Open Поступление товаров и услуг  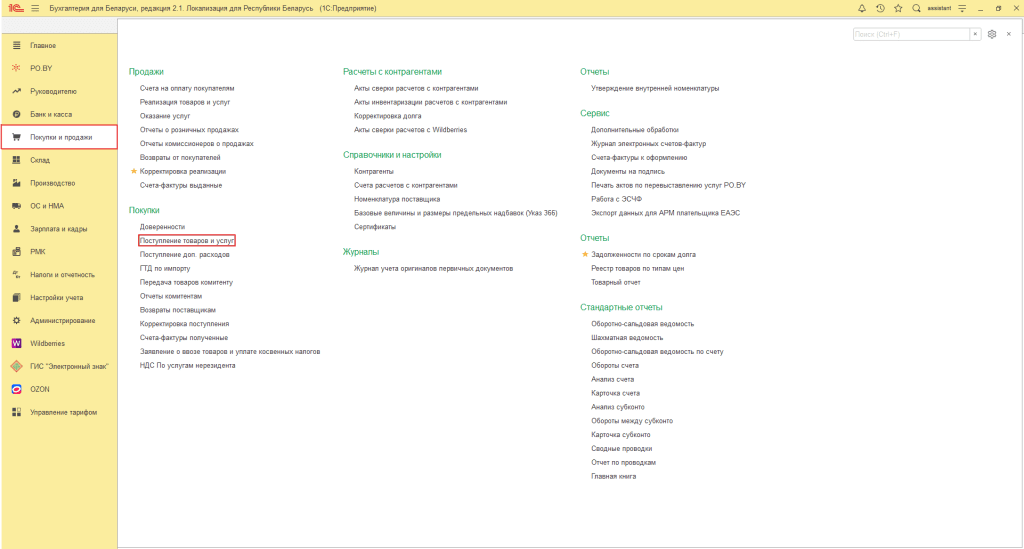click(x=187, y=241)
